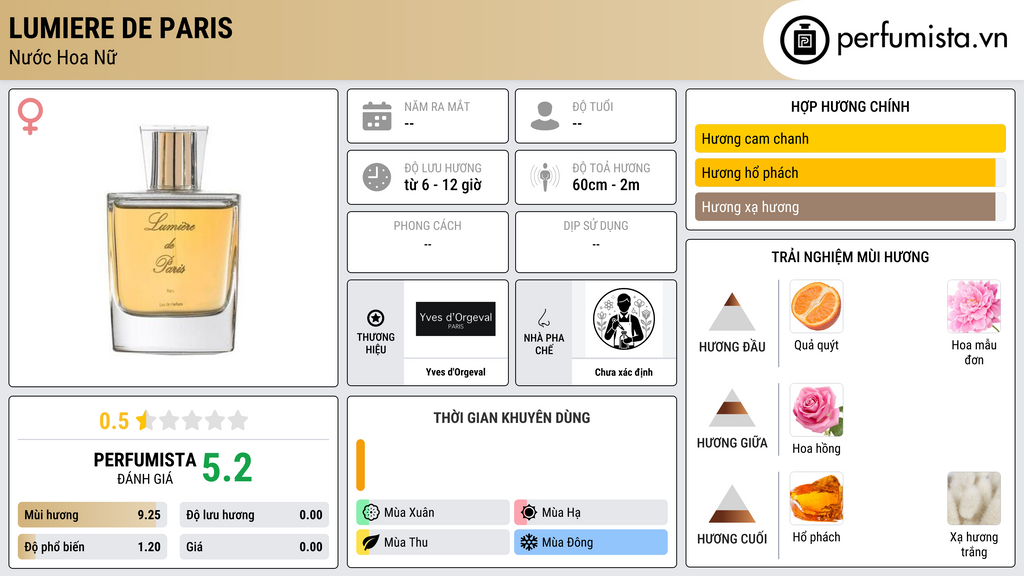The image size is (1024, 576).
Task: Click the Hợp hương chính heading
Action: (x=850, y=106)
